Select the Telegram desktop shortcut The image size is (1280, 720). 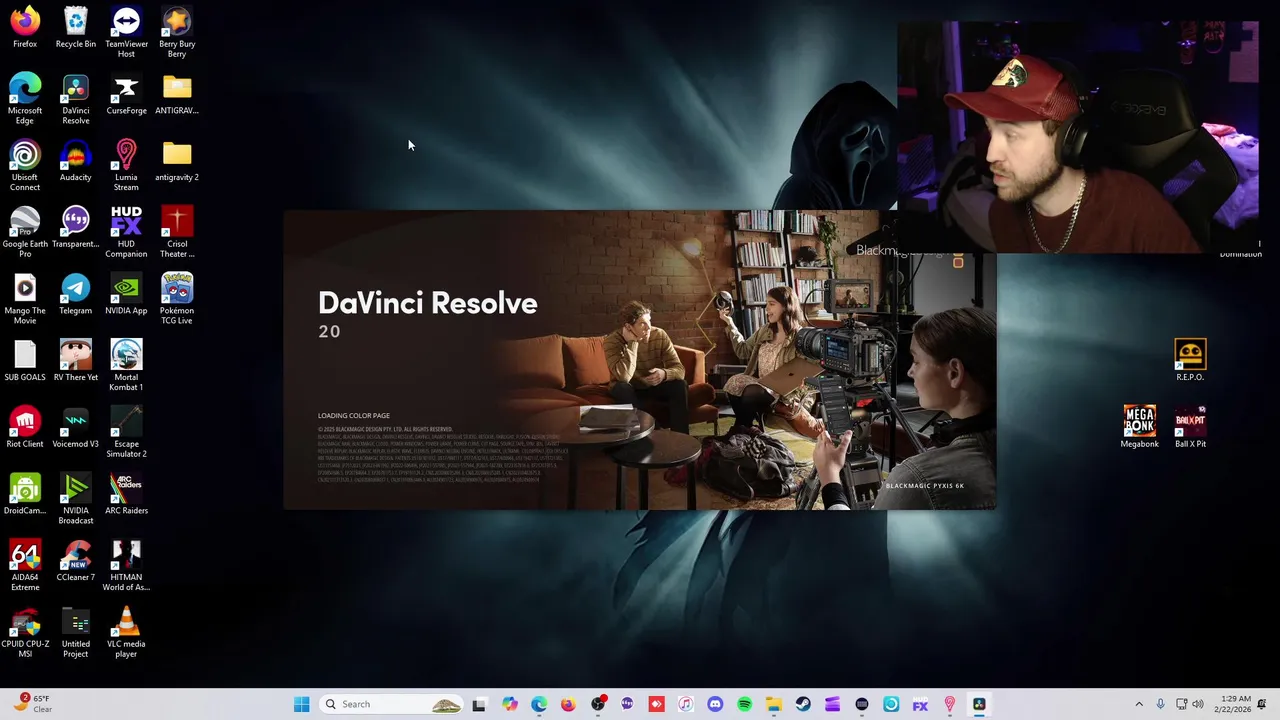(76, 295)
